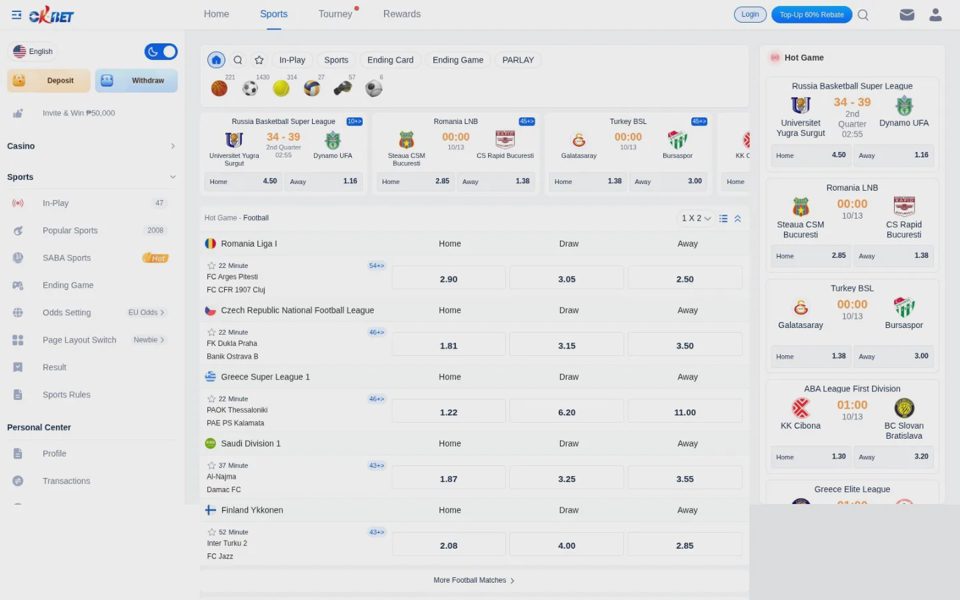Click the Withdraw button
The width and height of the screenshot is (960, 600).
tap(136, 81)
